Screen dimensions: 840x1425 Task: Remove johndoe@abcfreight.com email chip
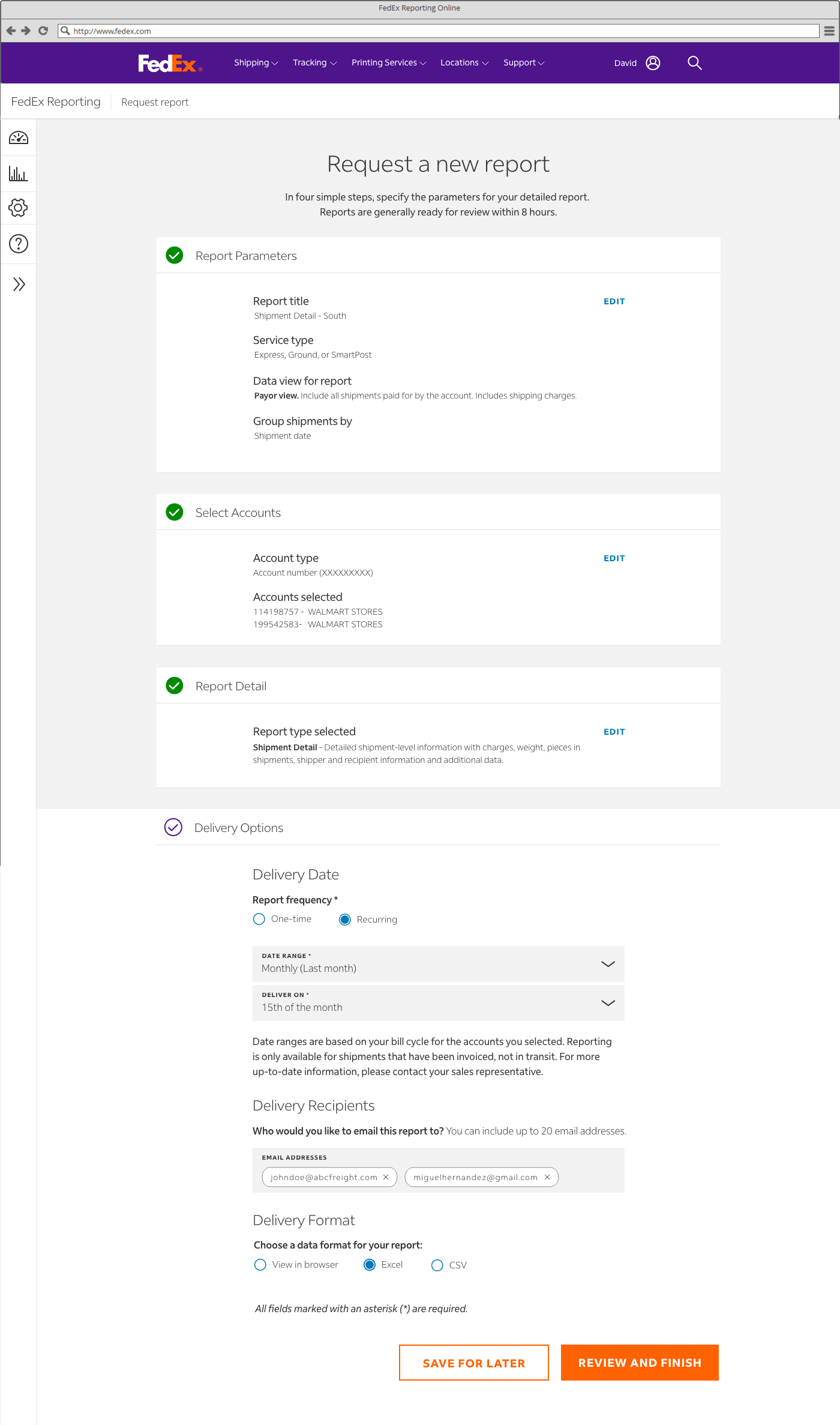point(386,1177)
